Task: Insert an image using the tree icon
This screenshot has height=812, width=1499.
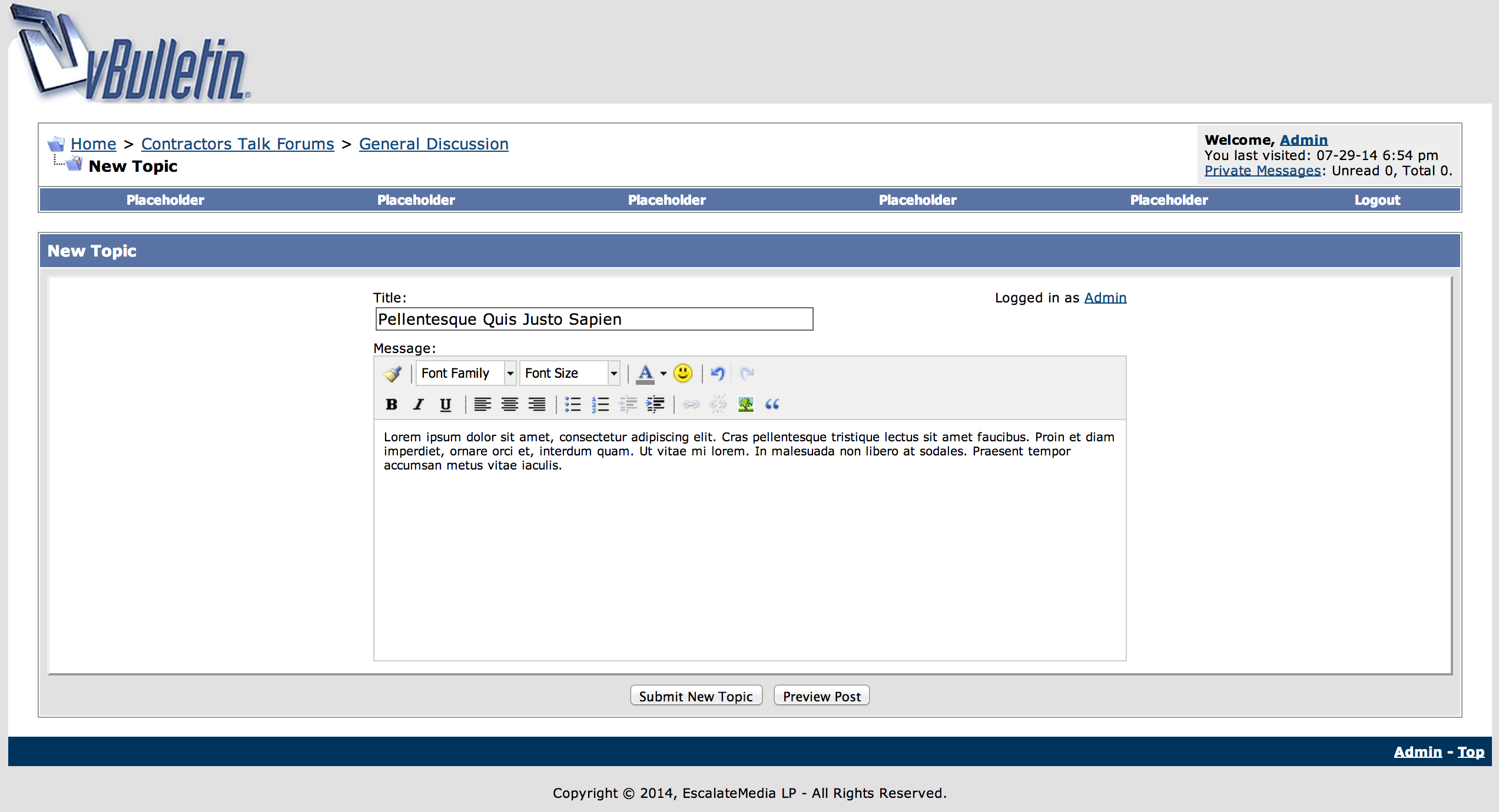Action: [x=745, y=404]
